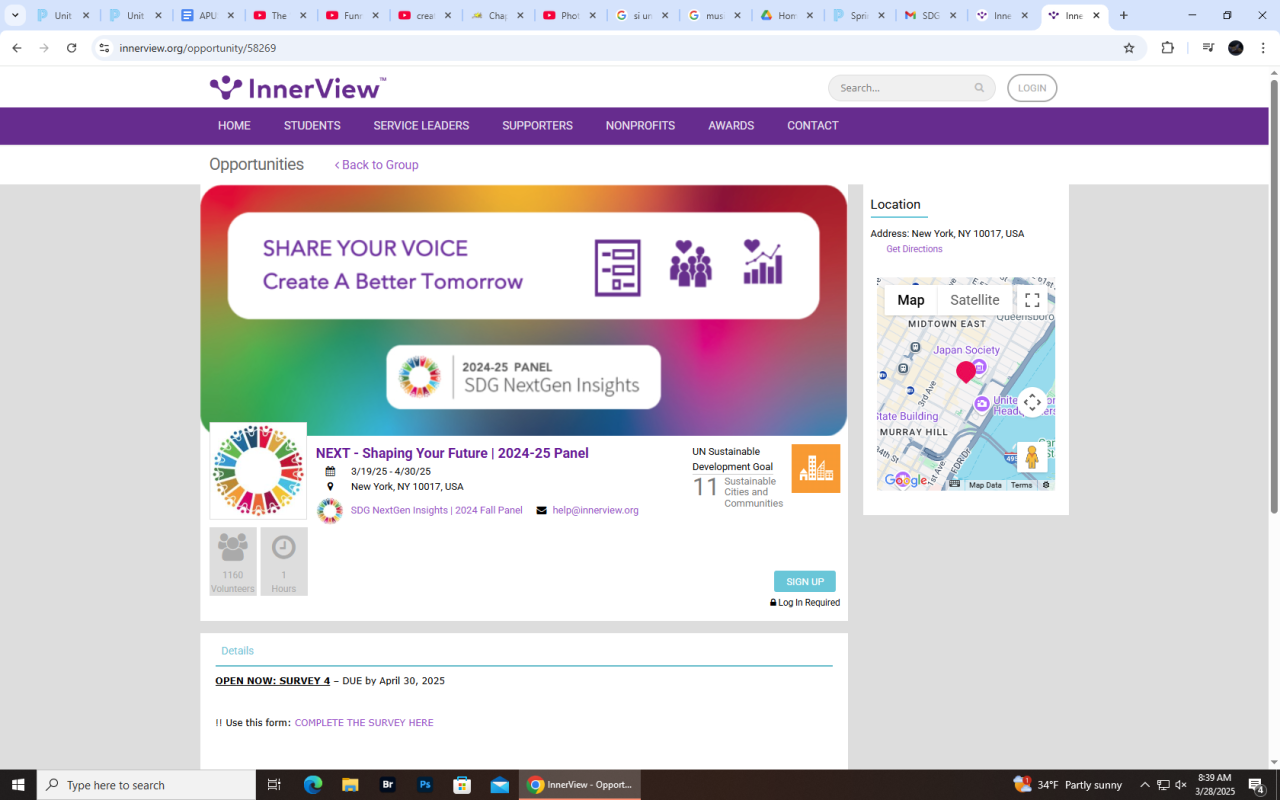The height and width of the screenshot is (800, 1280).
Task: Open the browser Extensions puzzle icon
Action: point(1167,48)
